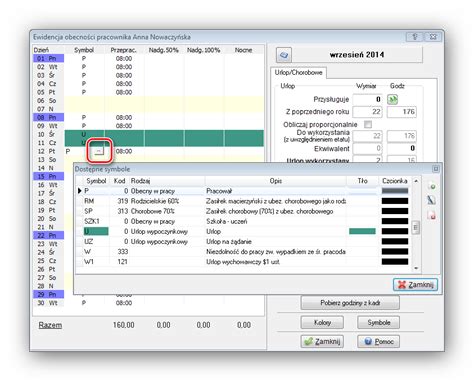This screenshot has height=381, width=474.
Task: Open Pomoc help button
Action: click(378, 341)
